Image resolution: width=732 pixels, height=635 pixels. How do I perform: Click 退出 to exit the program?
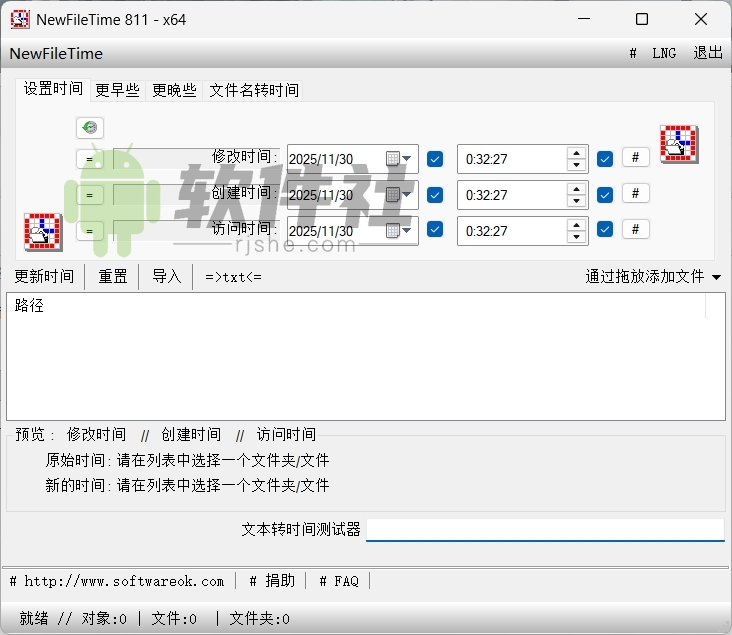(x=708, y=53)
